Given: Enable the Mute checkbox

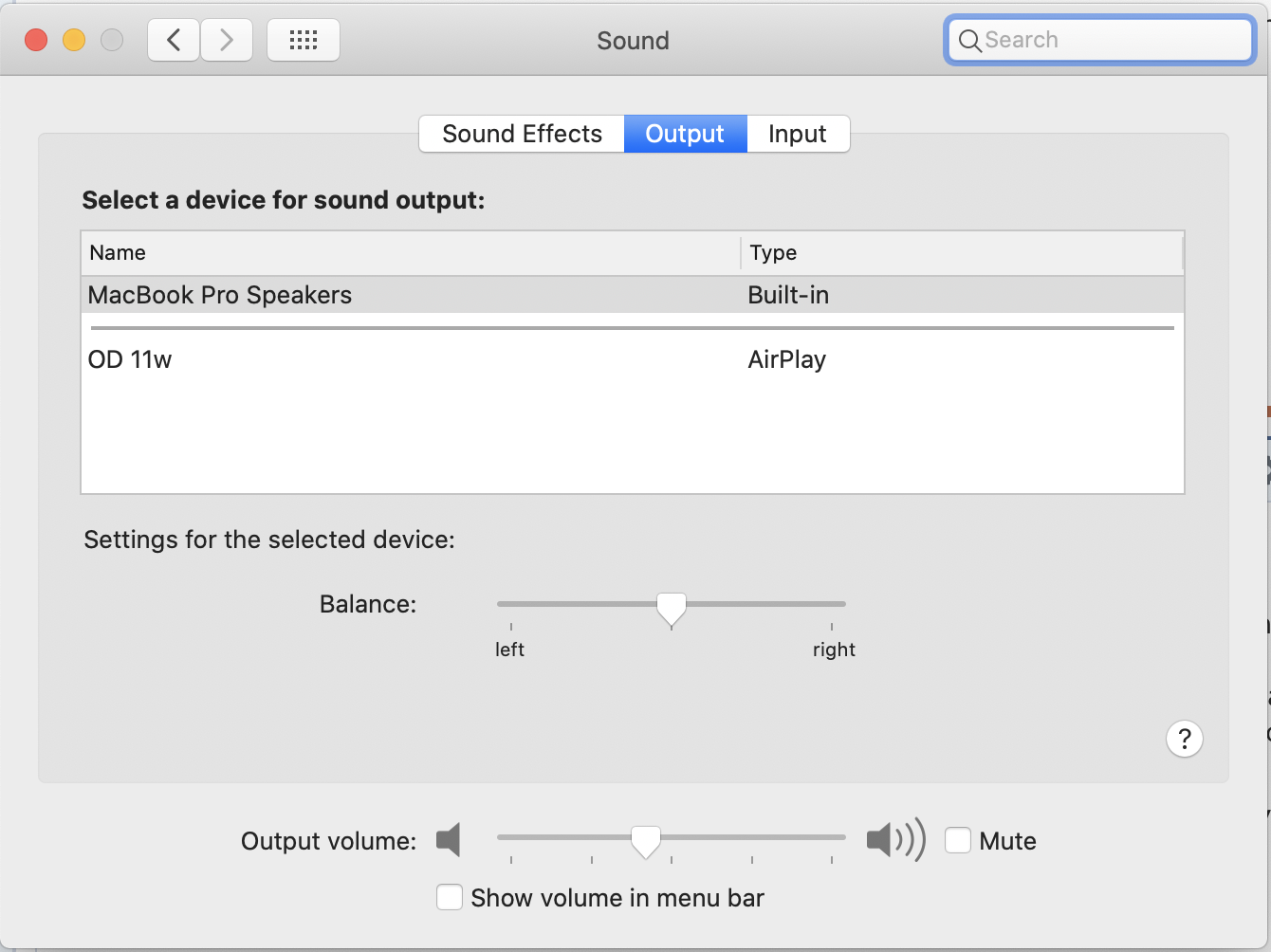Looking at the screenshot, I should (x=958, y=840).
